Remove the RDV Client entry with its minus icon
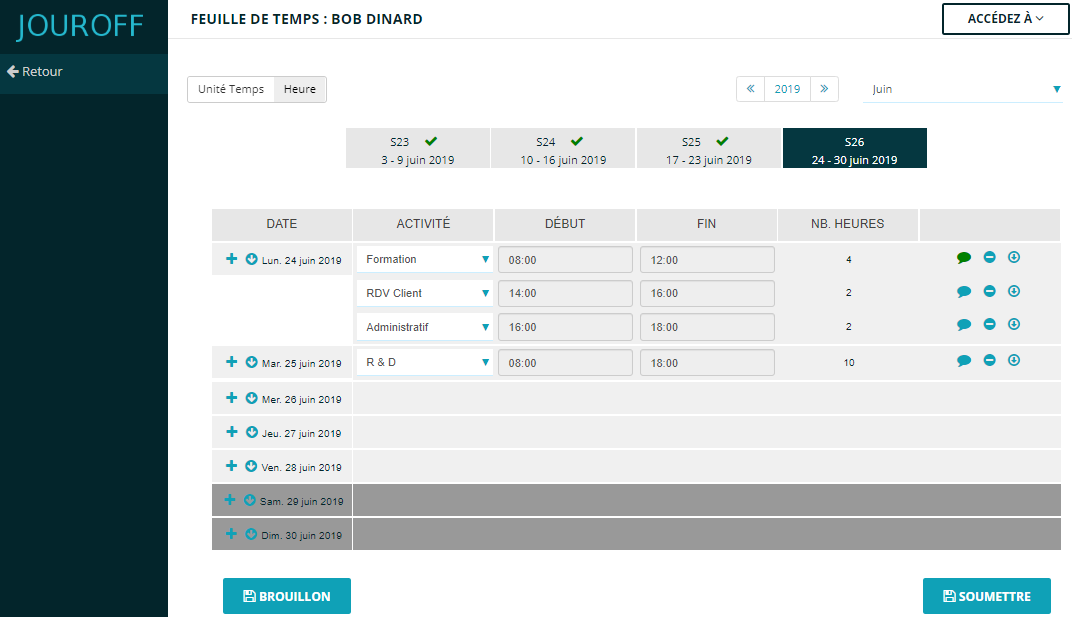1072x617 pixels. click(989, 291)
